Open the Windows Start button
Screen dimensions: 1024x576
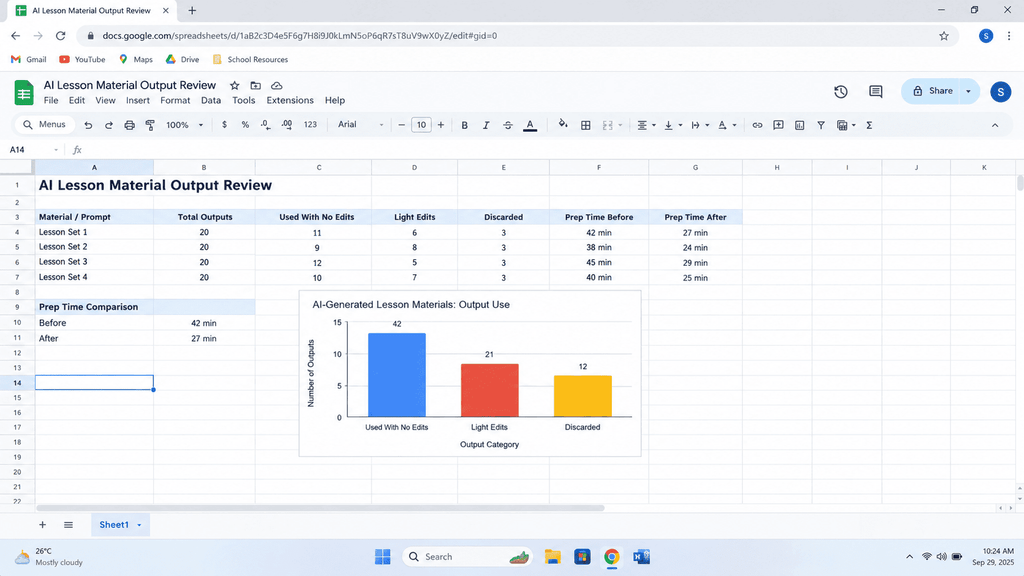pyautogui.click(x=383, y=557)
